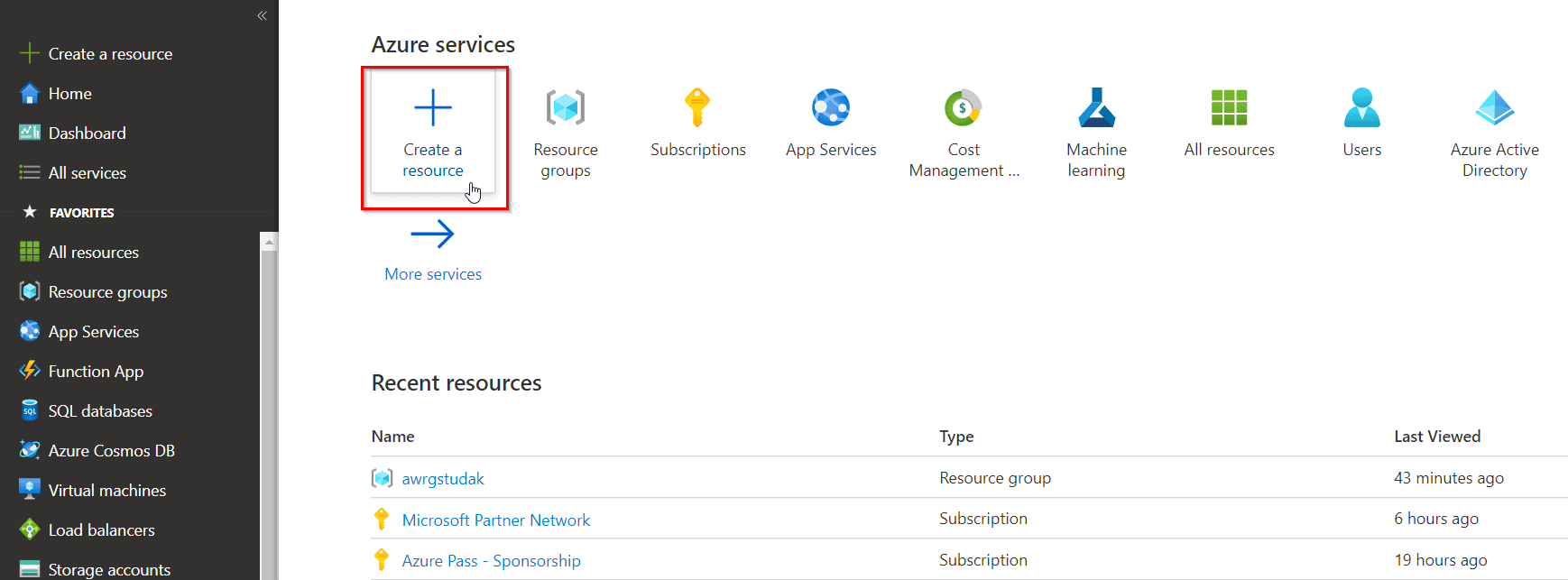The width and height of the screenshot is (1568, 580).
Task: Select Home in the sidebar menu
Action: 69,94
